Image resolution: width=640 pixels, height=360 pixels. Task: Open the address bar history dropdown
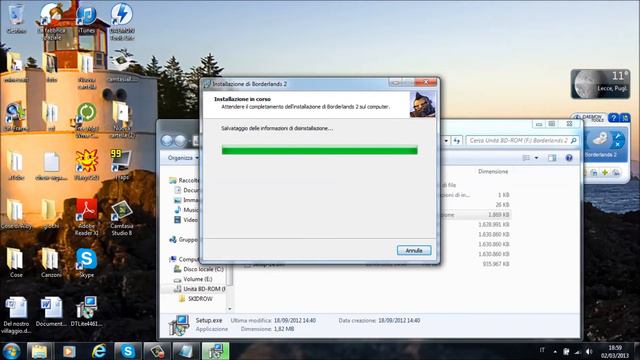(x=446, y=141)
